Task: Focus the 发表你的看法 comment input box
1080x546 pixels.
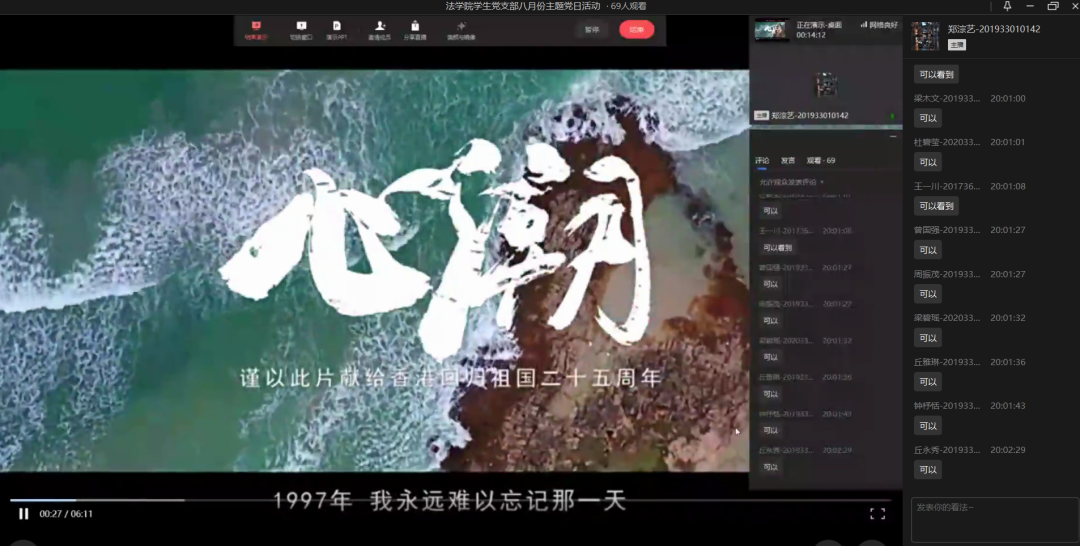Action: (995, 520)
